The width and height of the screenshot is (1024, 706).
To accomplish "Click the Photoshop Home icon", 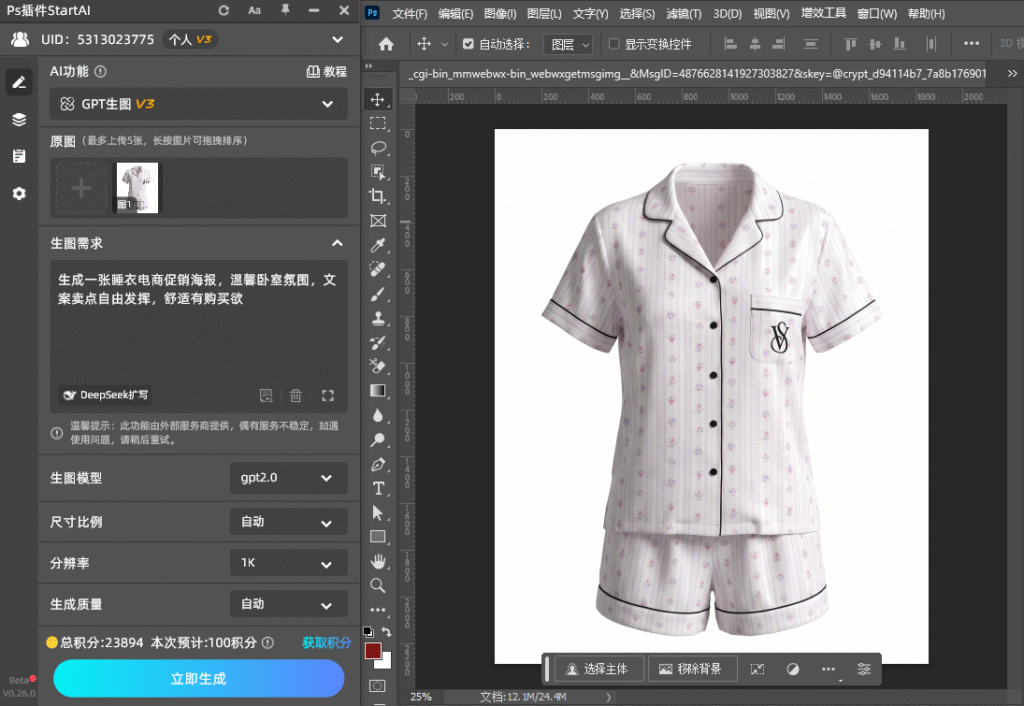I will click(386, 44).
